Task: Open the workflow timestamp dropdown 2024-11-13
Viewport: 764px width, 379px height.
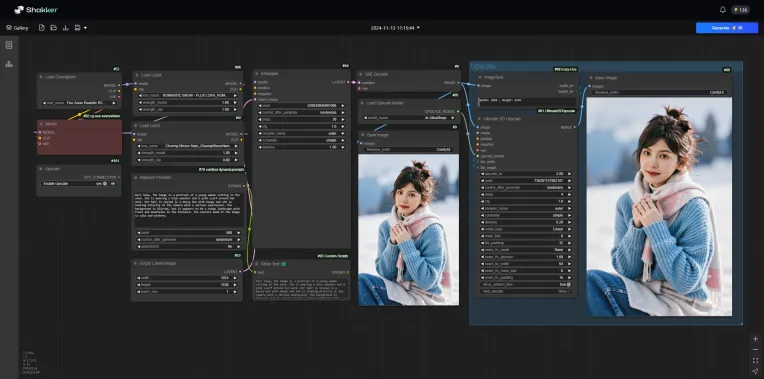Action: tap(395, 28)
